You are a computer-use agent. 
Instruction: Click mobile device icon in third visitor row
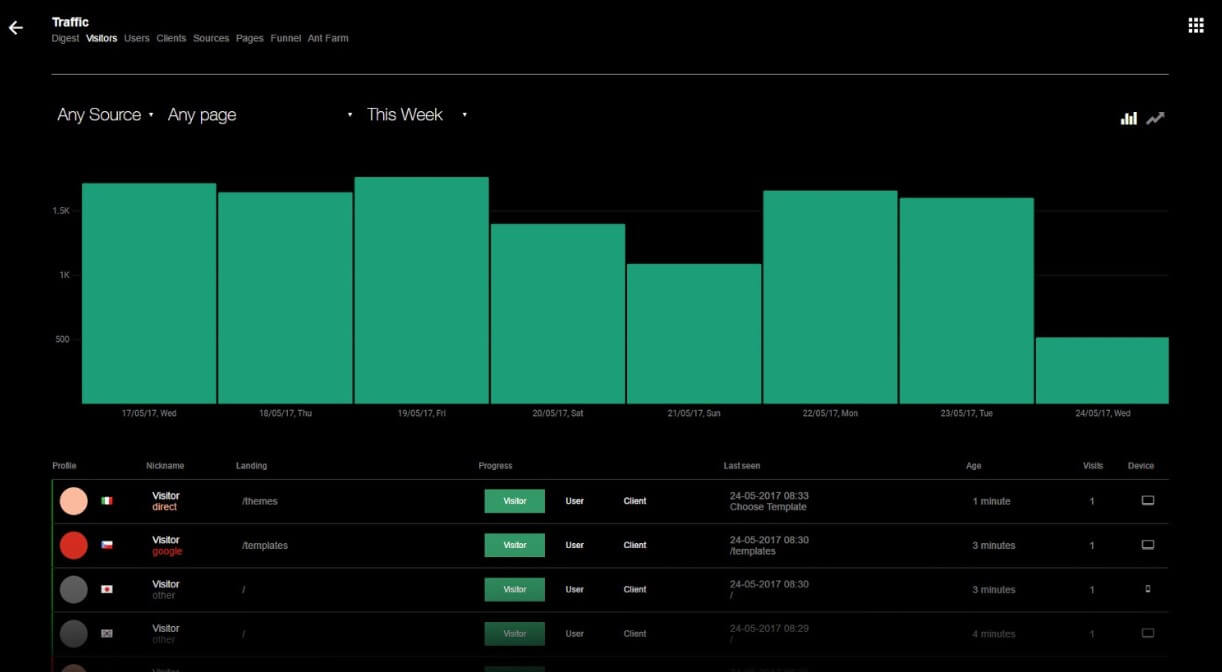1147,589
